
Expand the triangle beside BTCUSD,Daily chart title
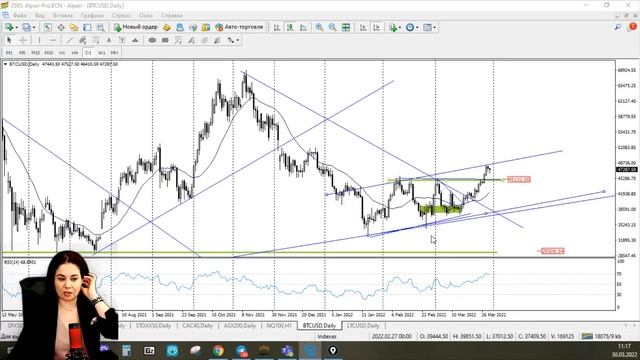5,64
